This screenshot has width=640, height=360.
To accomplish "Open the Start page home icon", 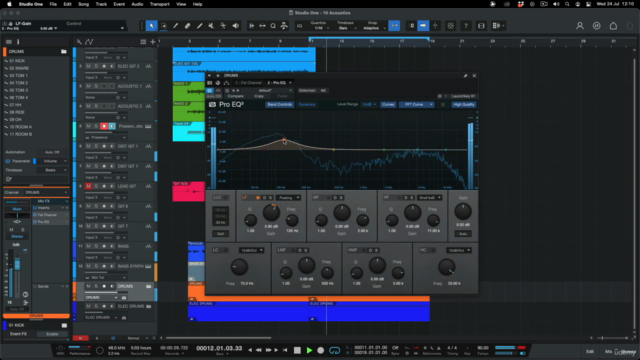I will pos(613,26).
